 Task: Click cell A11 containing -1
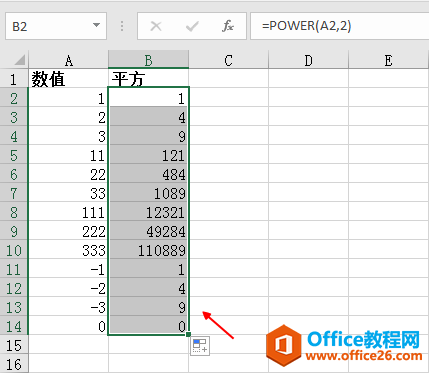69,268
